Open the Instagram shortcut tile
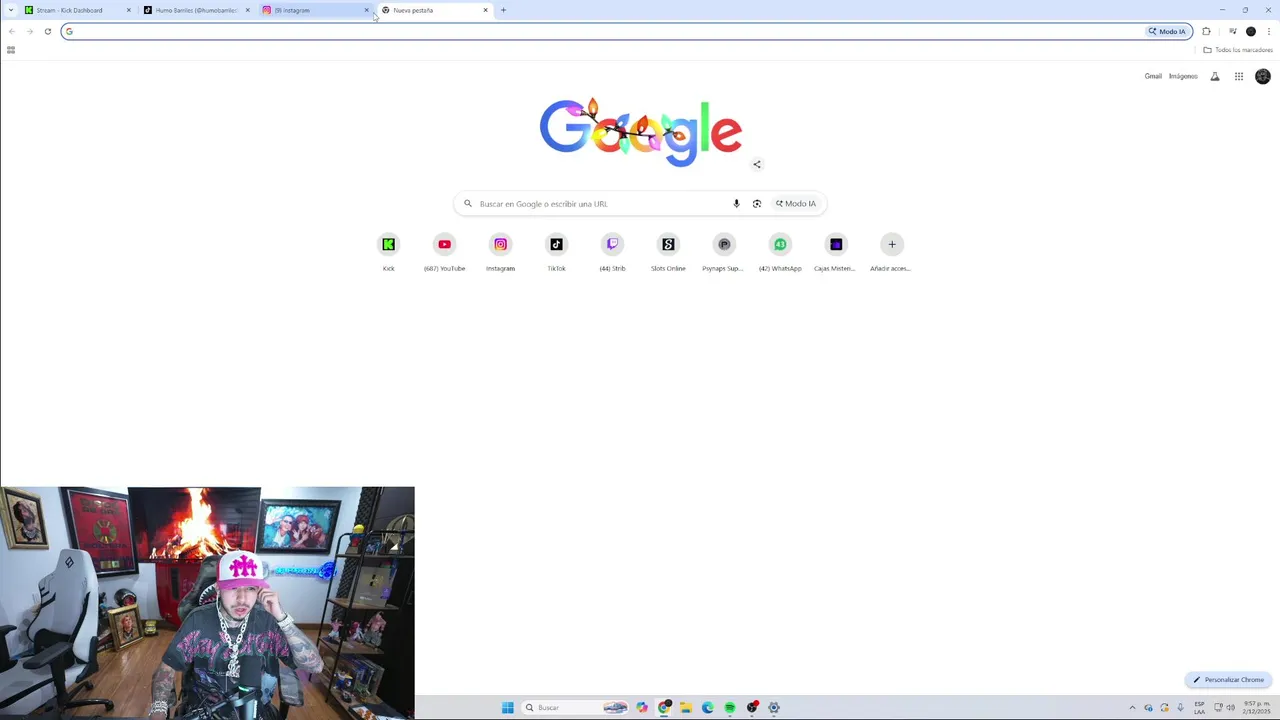 (x=500, y=252)
